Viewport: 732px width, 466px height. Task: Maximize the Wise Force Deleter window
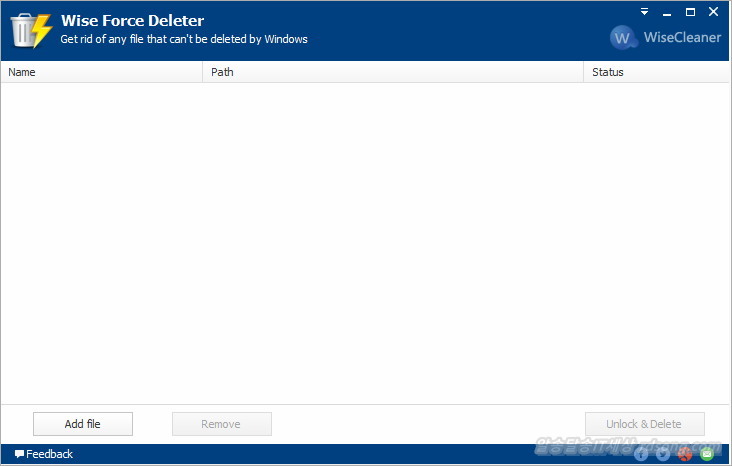[x=690, y=12]
